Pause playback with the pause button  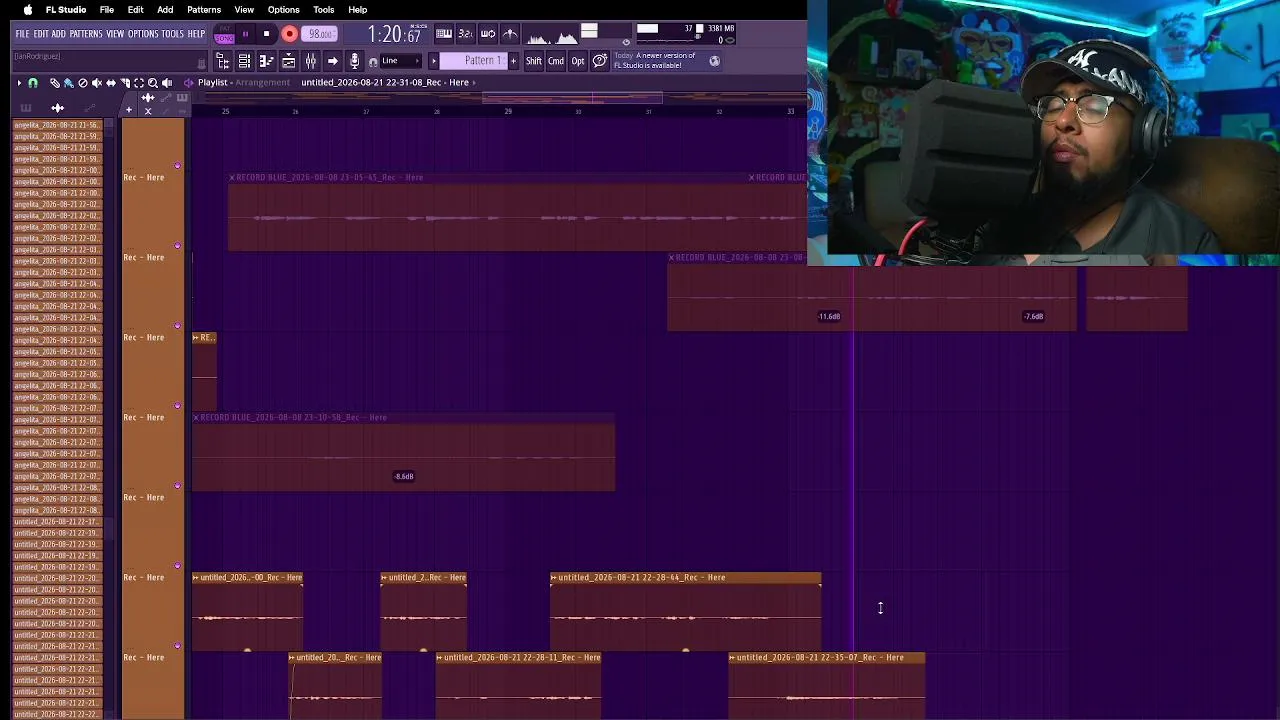pyautogui.click(x=245, y=34)
